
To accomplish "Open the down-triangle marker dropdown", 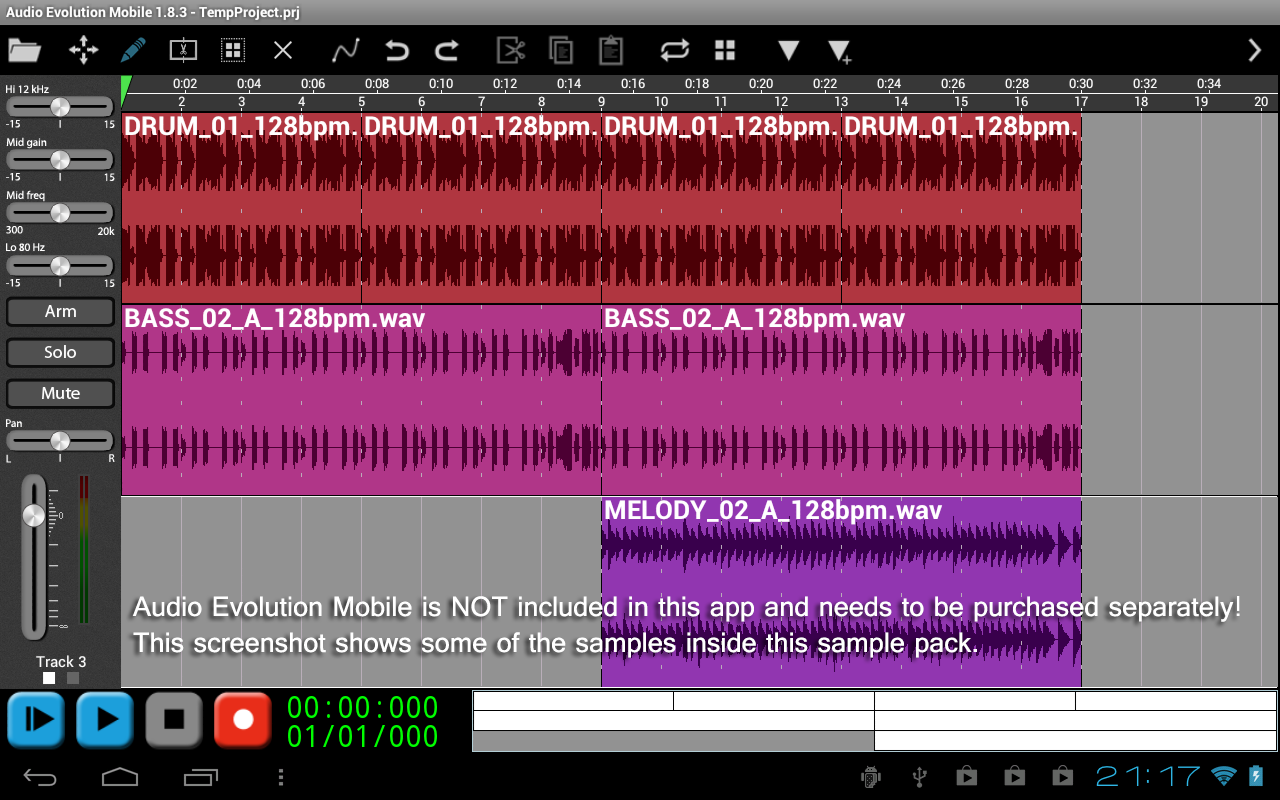I will (788, 50).
